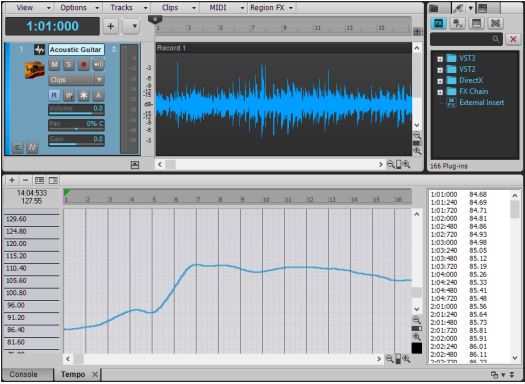Image resolution: width=525 pixels, height=384 pixels.
Task: Click the minus icon in Tempo toolbar
Action: pyautogui.click(x=25, y=180)
